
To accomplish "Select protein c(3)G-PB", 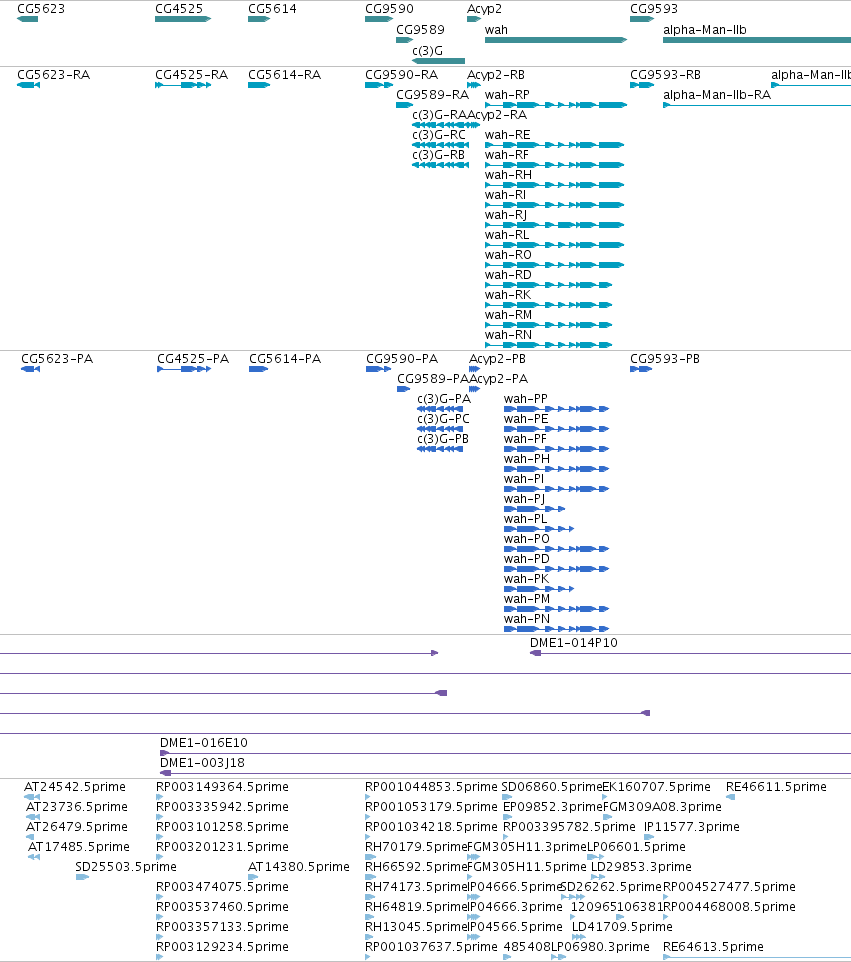I will pos(443,439).
